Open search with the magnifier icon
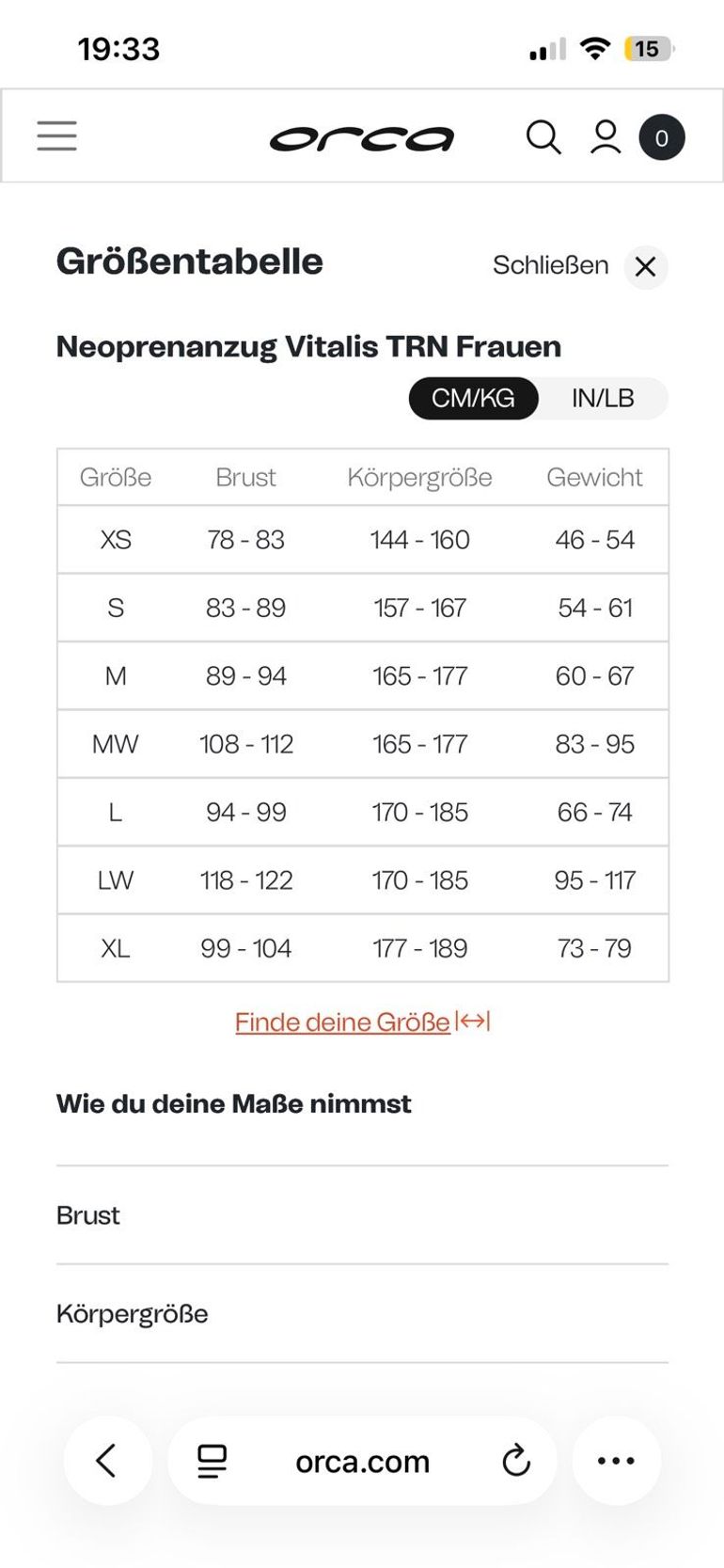724x1568 pixels. pos(543,137)
